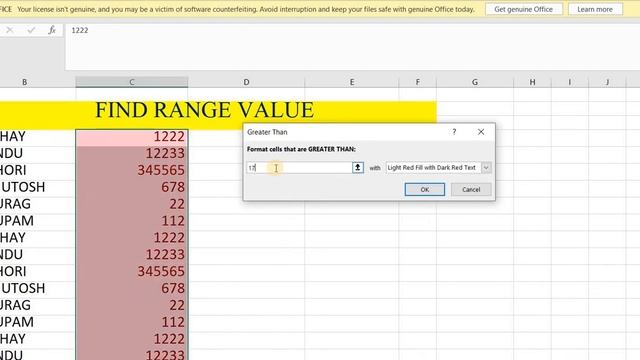Click Get genuine Office button

(x=523, y=9)
